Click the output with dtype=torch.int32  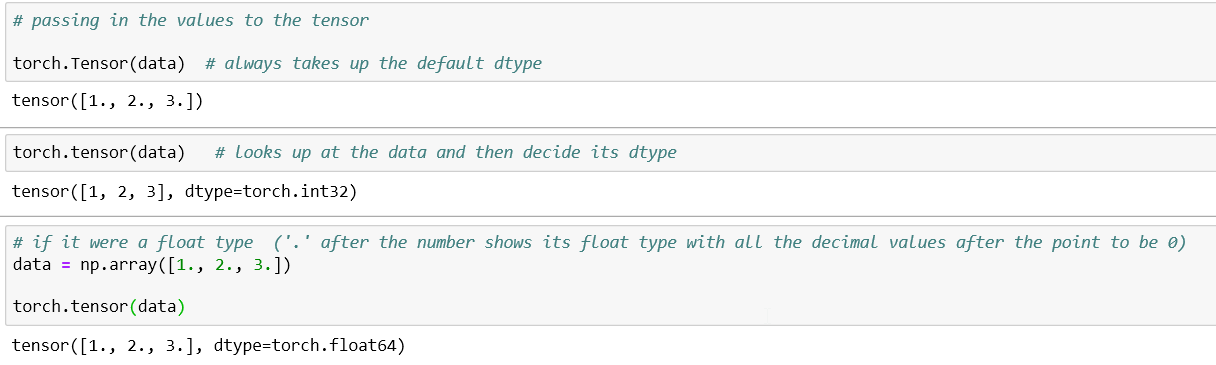tap(184, 191)
